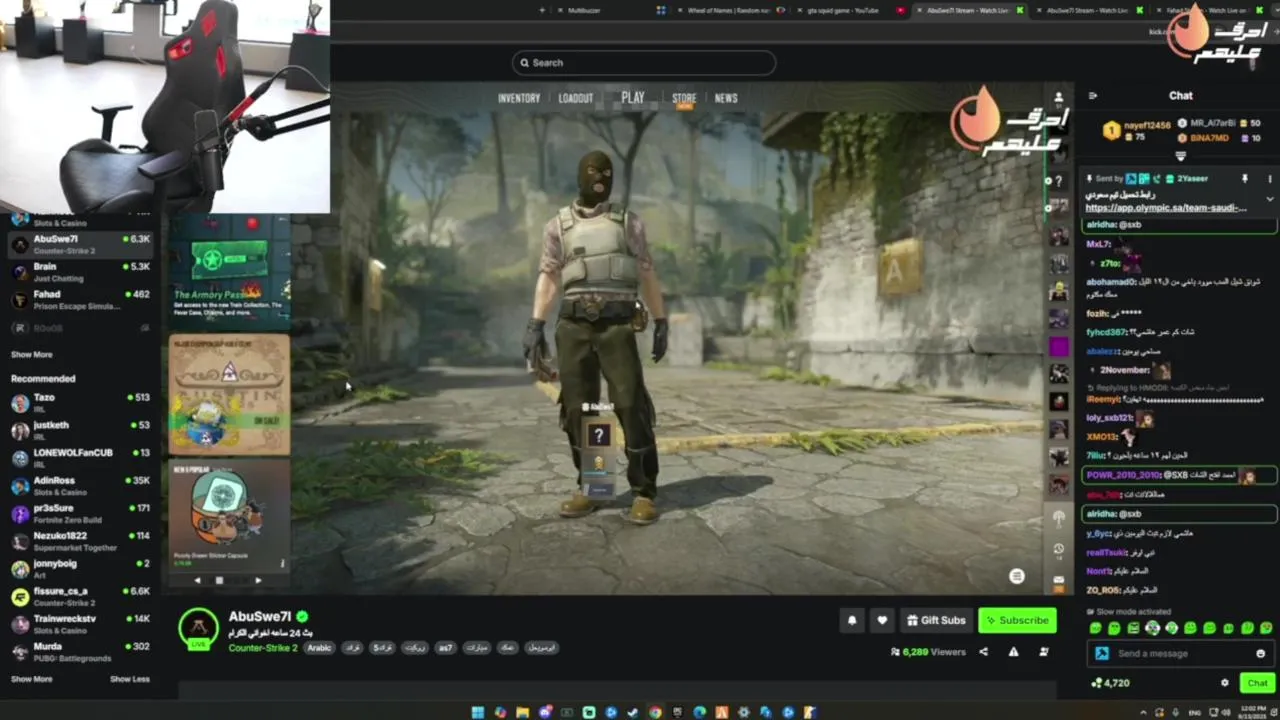Click the CS2 profile icon at sidebar top
Viewport: 1280px width, 720px height.
[x=1059, y=98]
